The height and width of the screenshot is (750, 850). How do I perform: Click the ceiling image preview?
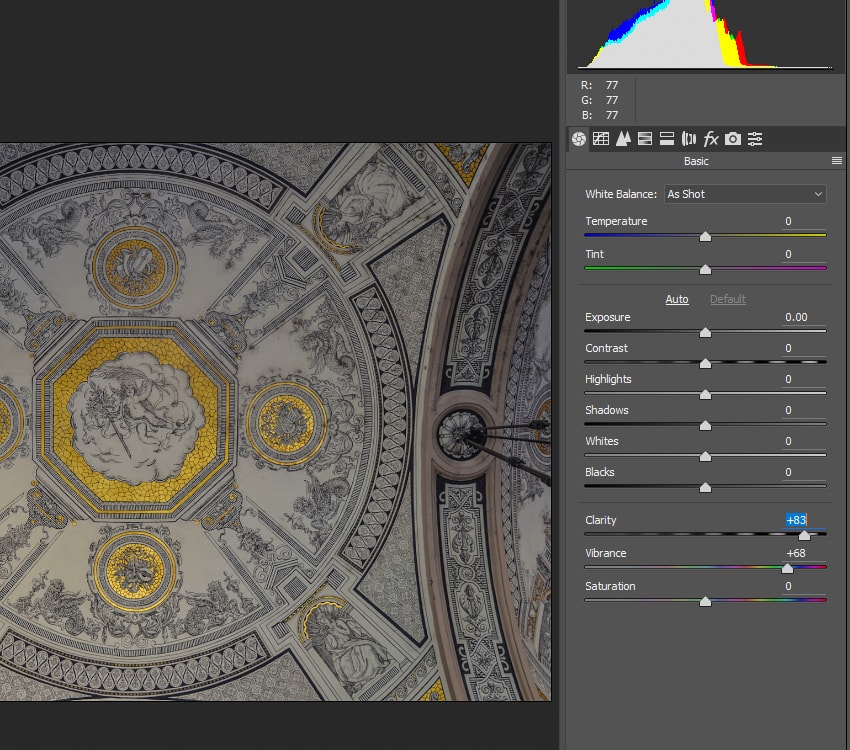pyautogui.click(x=275, y=422)
